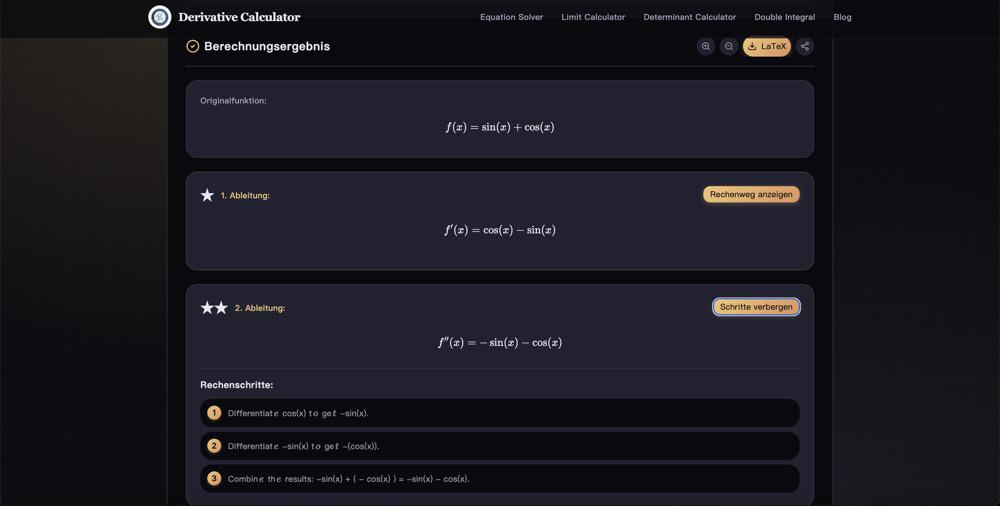Screen dimensions: 1000x506
Task: Show steps with Rechenweg anzeigen
Action: tap(751, 194)
